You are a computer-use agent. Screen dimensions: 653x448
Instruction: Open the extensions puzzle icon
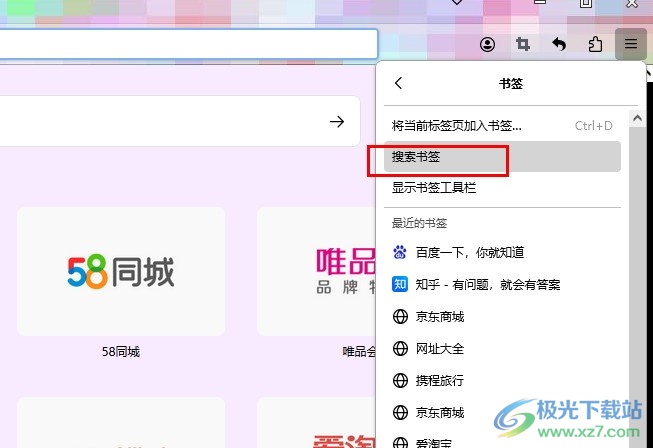(x=595, y=44)
